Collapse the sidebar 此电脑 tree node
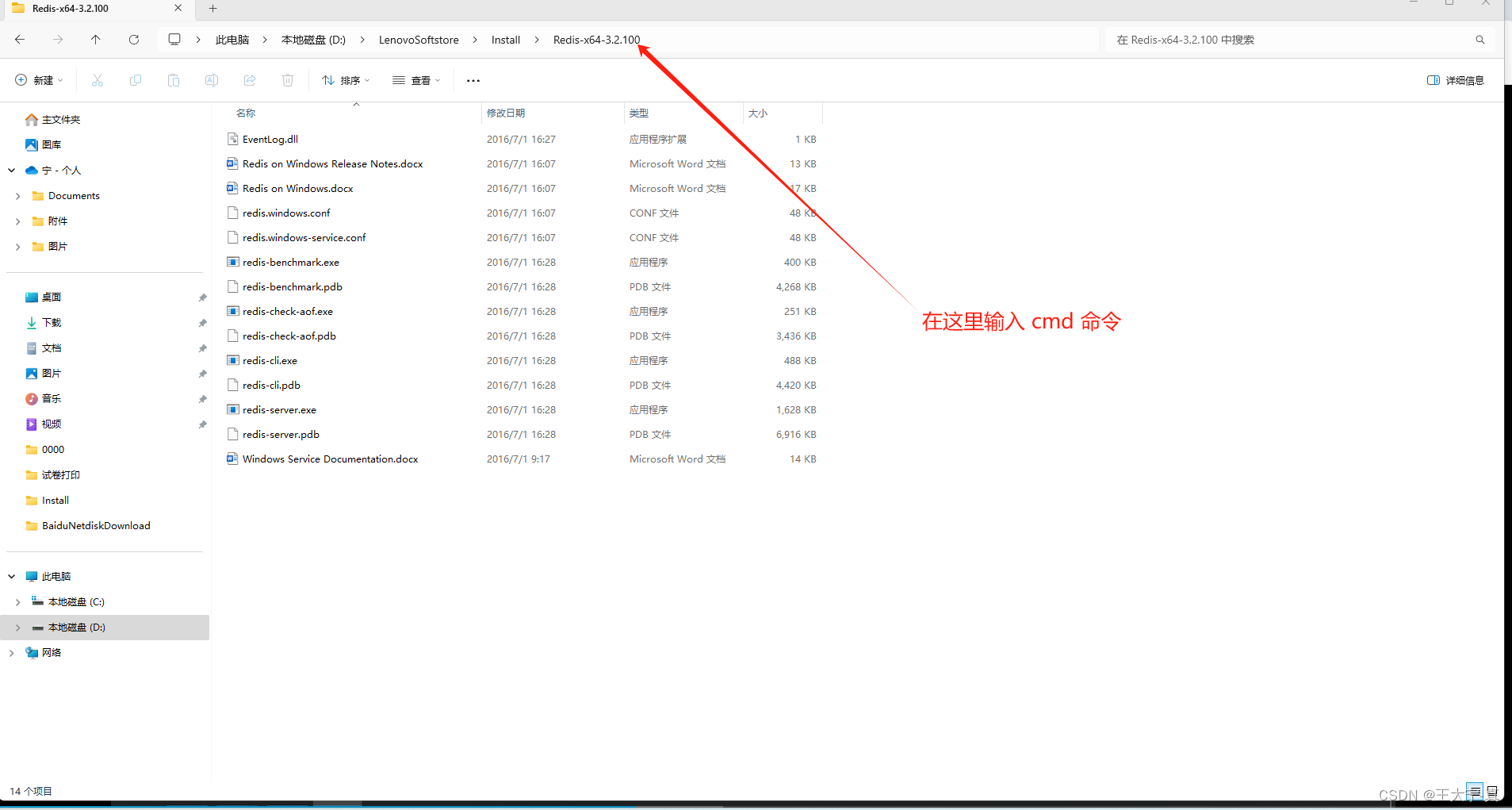This screenshot has height=810, width=1512. click(x=12, y=577)
